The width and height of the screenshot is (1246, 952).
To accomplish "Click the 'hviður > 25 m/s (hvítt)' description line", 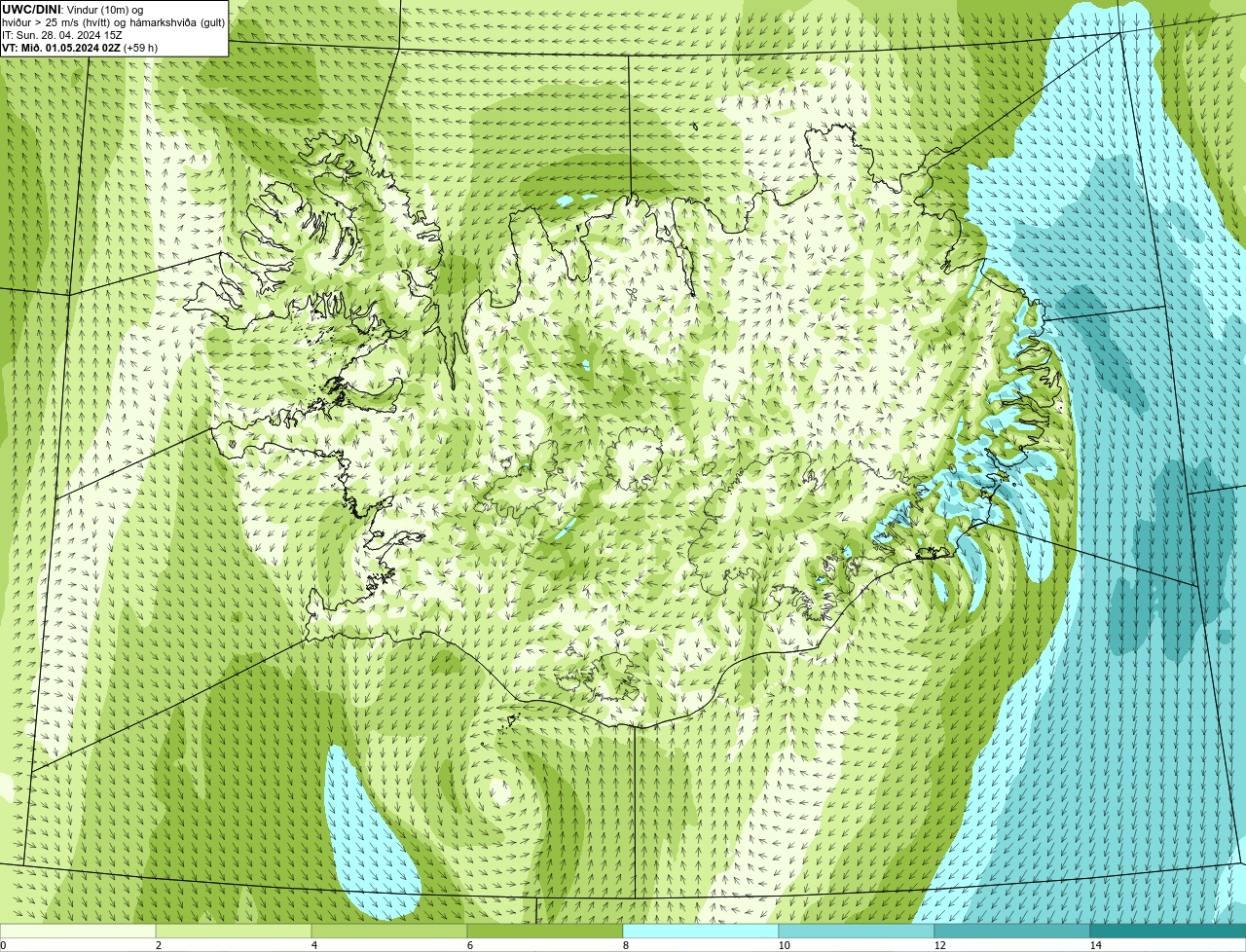I will 113,22.
